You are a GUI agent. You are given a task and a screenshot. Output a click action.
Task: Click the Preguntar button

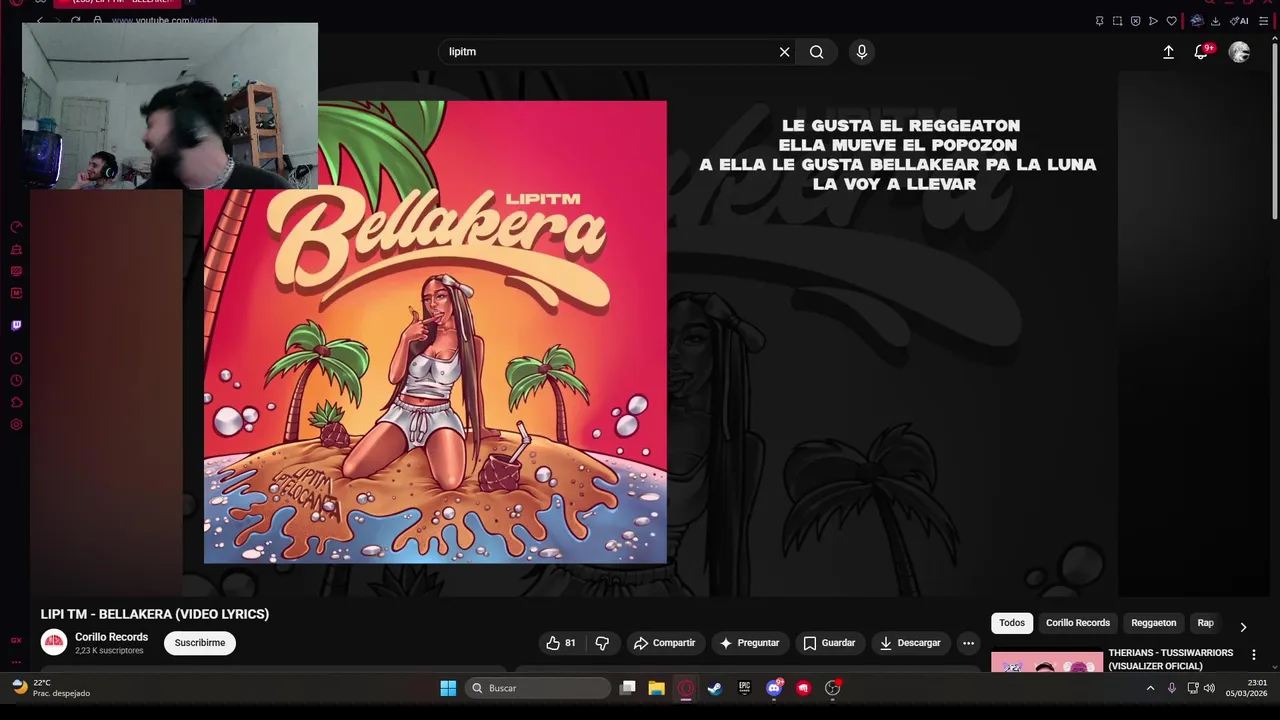(x=749, y=643)
